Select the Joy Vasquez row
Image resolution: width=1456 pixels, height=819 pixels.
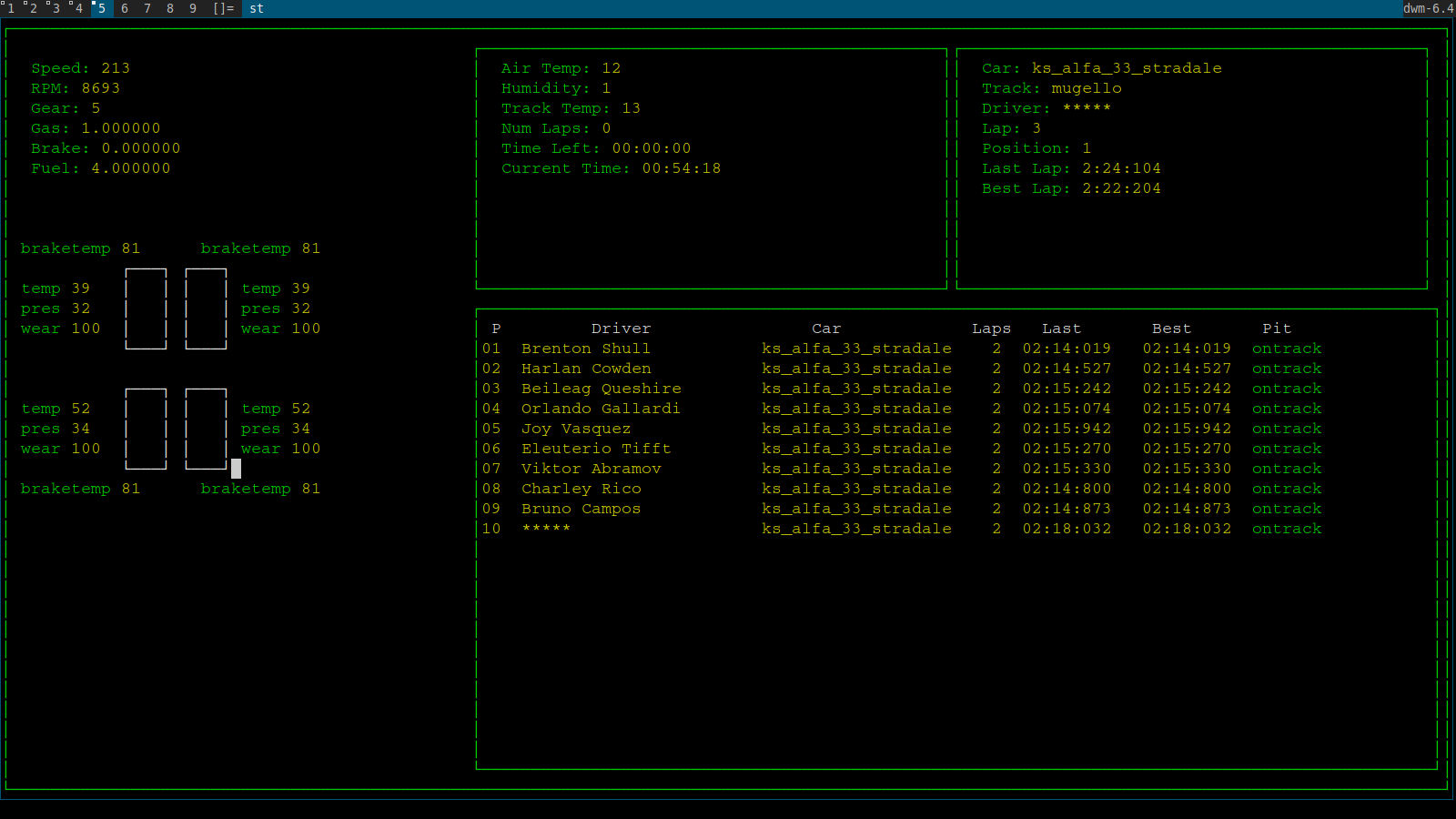(x=902, y=429)
